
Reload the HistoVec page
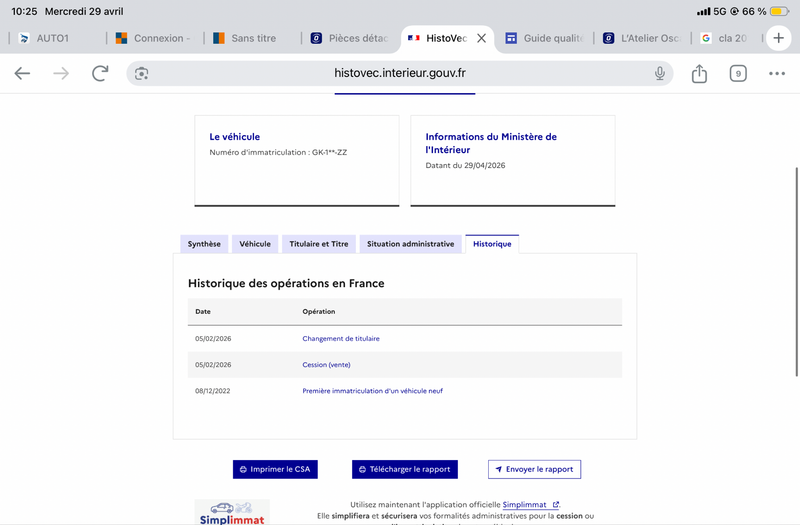coord(100,73)
